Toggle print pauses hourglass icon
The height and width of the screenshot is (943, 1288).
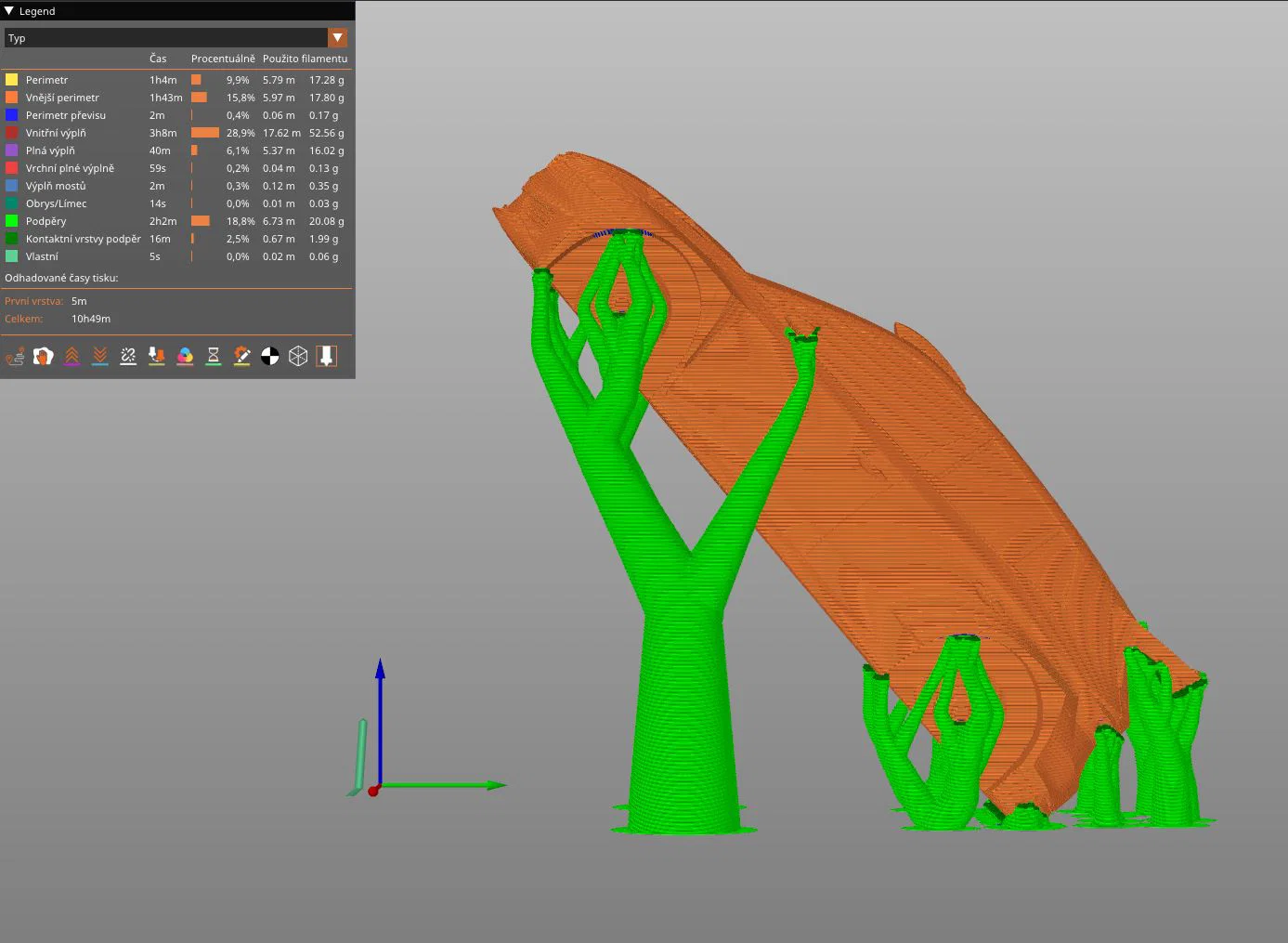click(214, 356)
